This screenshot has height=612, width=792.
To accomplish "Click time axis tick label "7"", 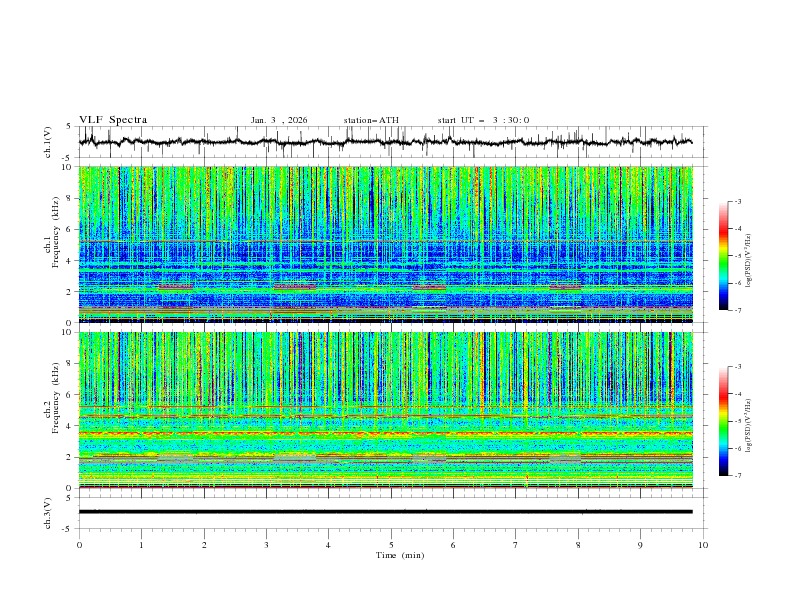I will coord(516,545).
